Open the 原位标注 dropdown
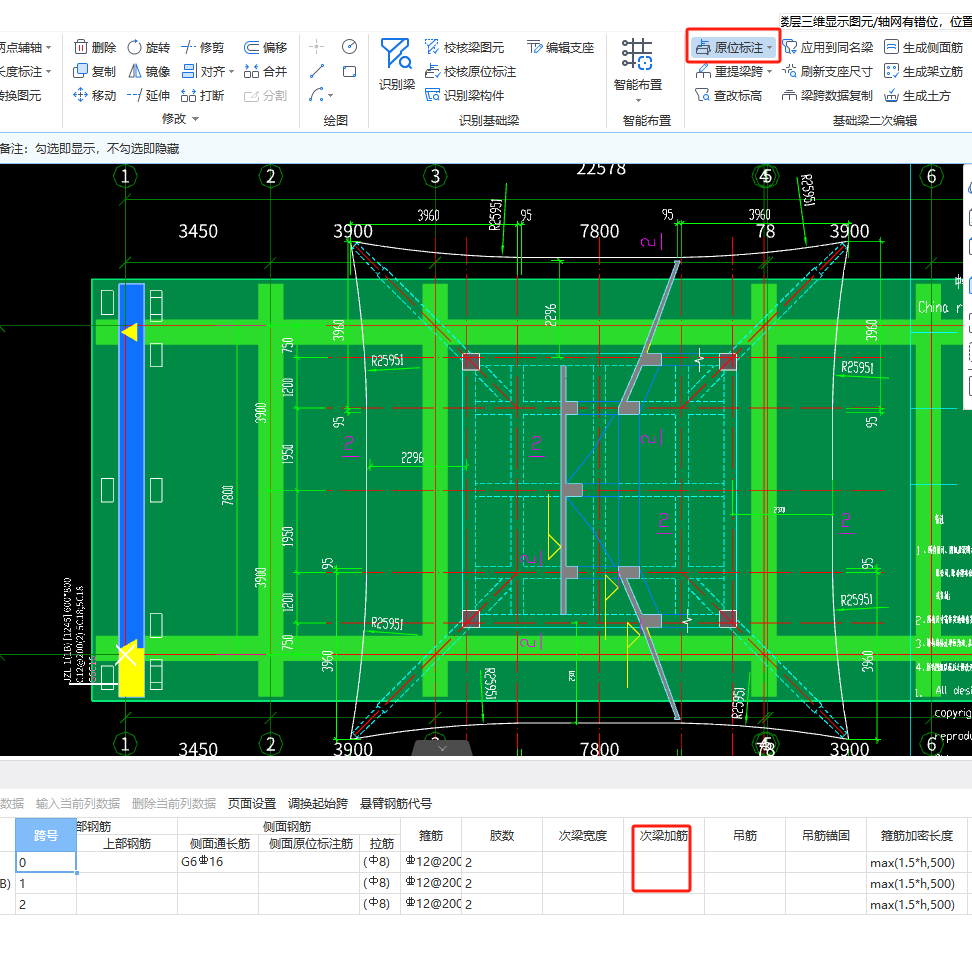 point(769,48)
